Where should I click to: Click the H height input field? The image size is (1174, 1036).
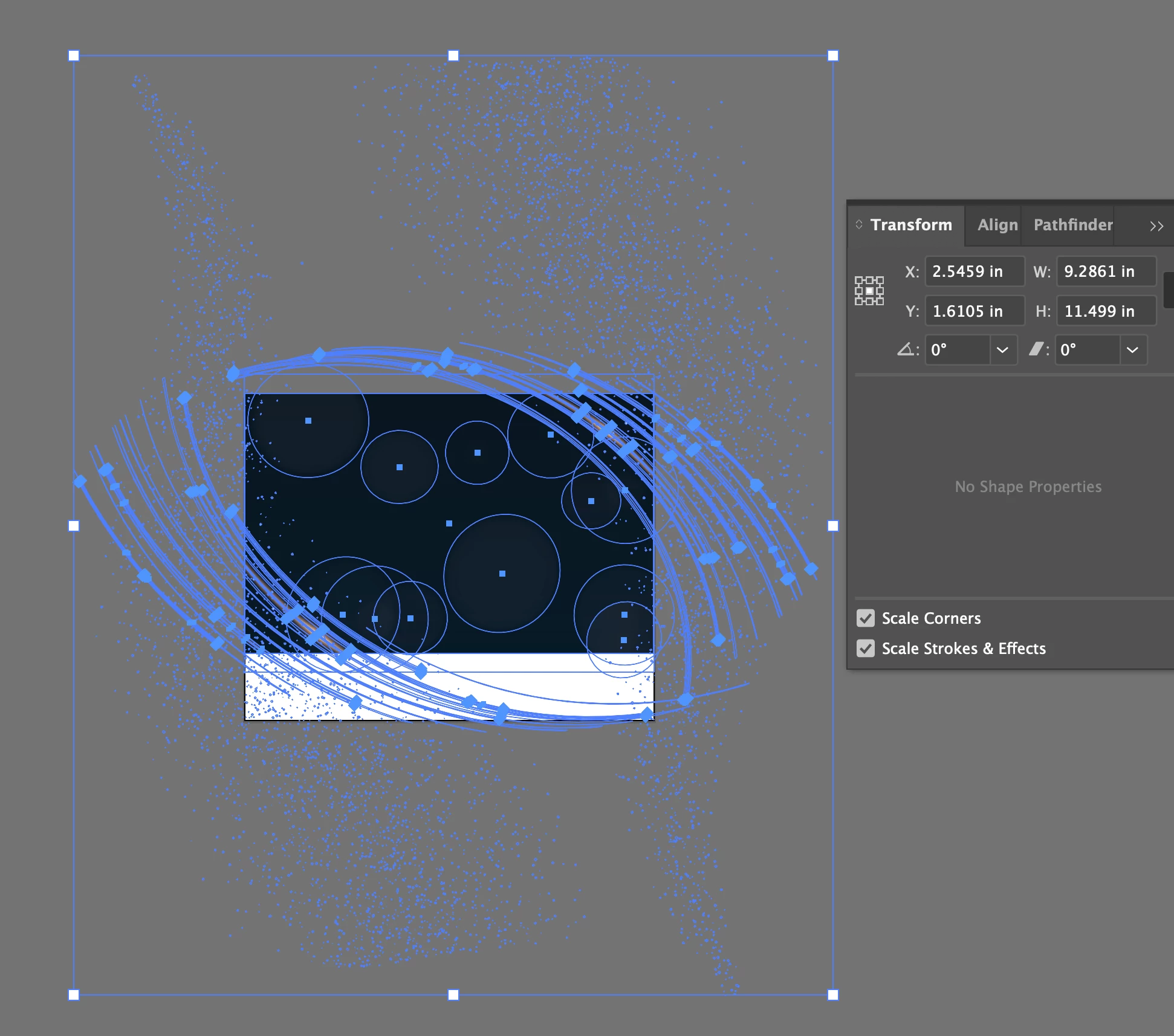coord(1105,311)
